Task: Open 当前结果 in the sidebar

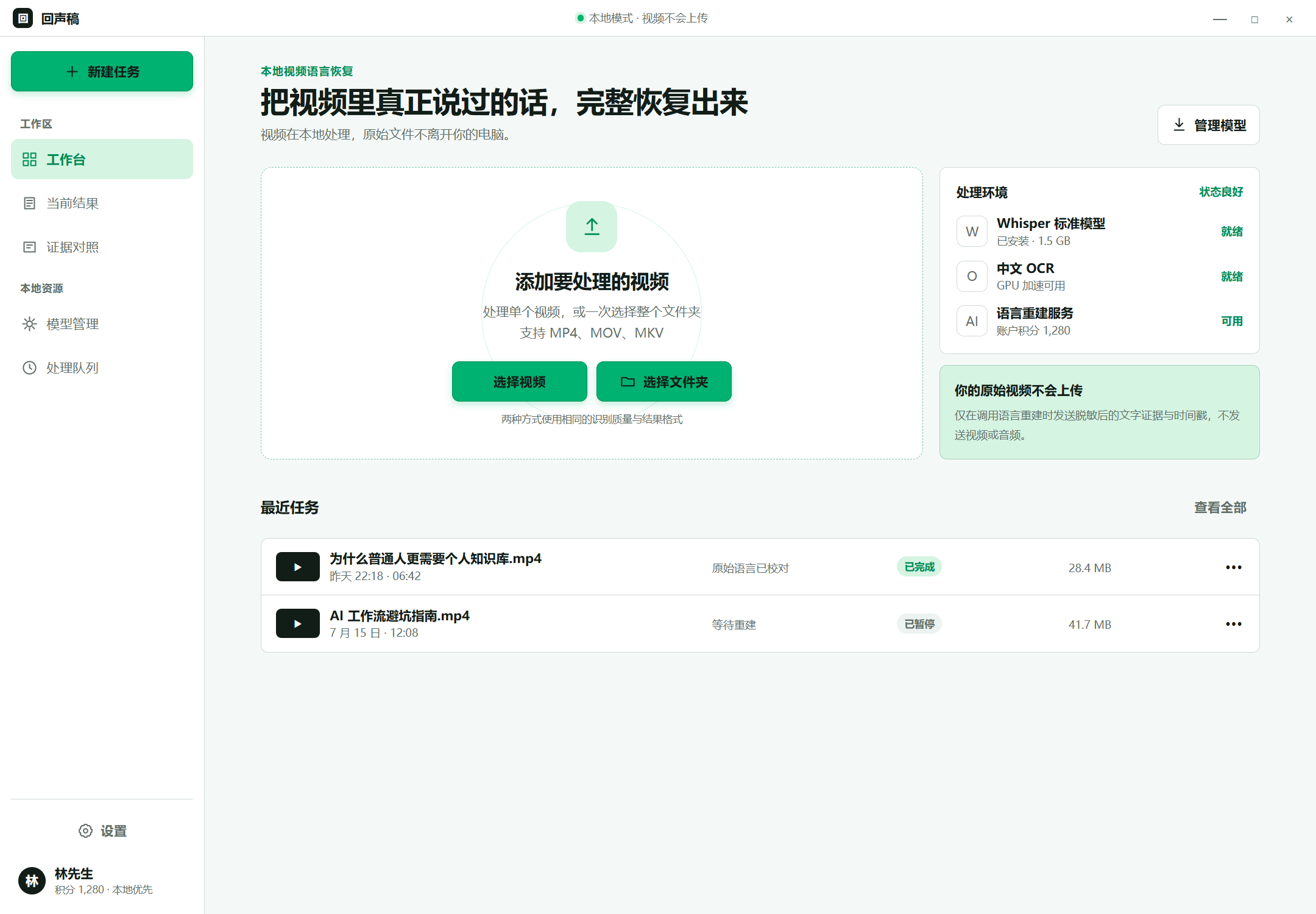Action: click(x=102, y=203)
